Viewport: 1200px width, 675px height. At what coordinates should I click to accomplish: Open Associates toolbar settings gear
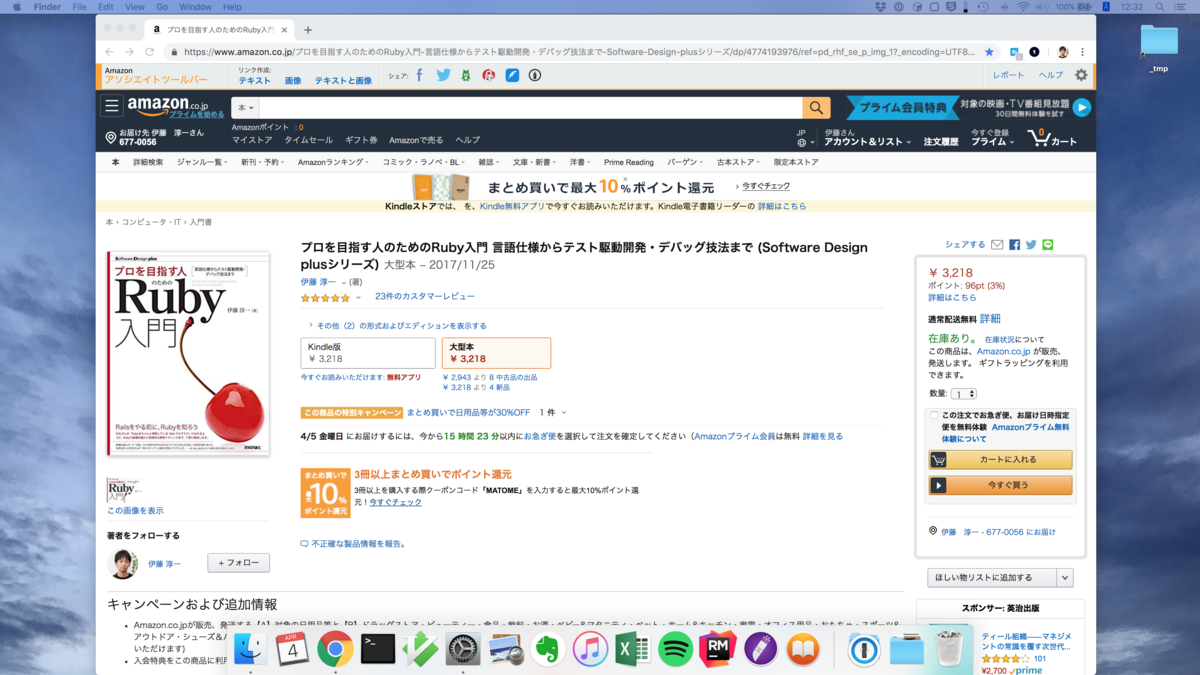point(1081,75)
